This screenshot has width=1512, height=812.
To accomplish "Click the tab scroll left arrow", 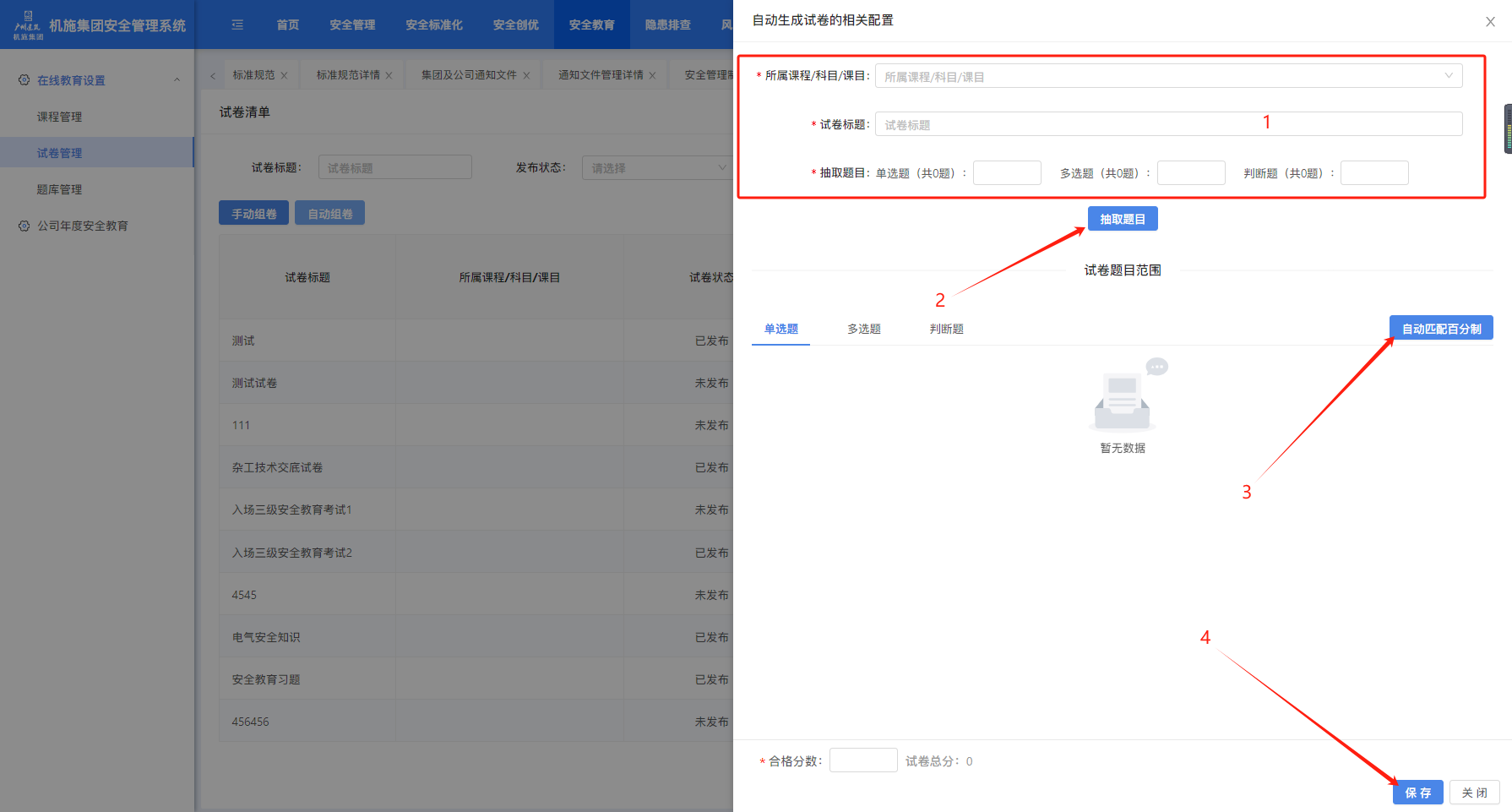I will coord(213,75).
